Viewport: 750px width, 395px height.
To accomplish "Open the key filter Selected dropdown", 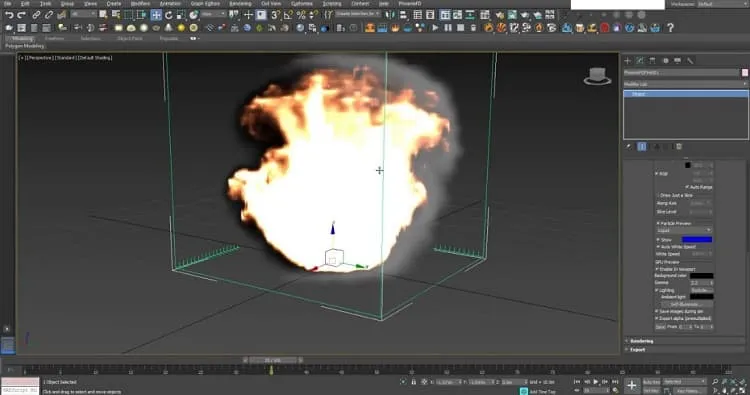I will click(x=684, y=382).
